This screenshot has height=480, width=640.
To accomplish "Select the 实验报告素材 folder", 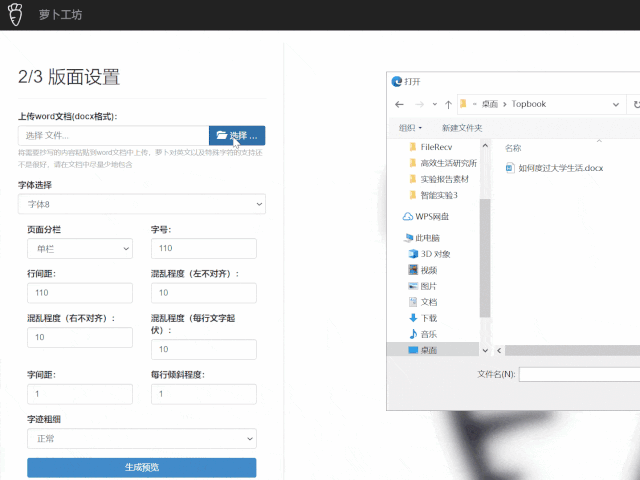I will coord(439,179).
